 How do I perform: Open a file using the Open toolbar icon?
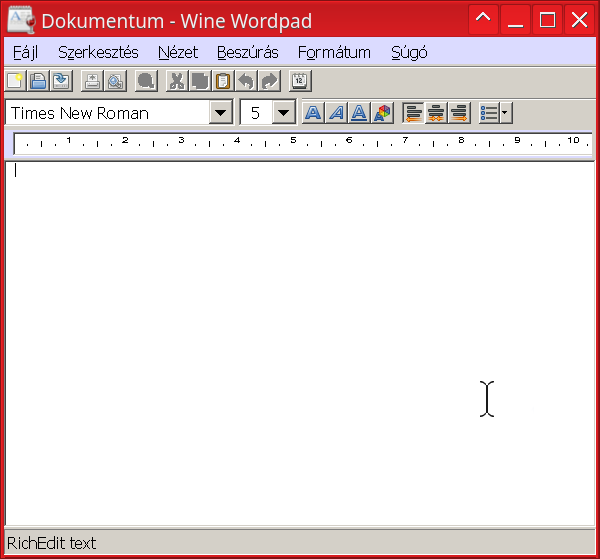[38, 81]
